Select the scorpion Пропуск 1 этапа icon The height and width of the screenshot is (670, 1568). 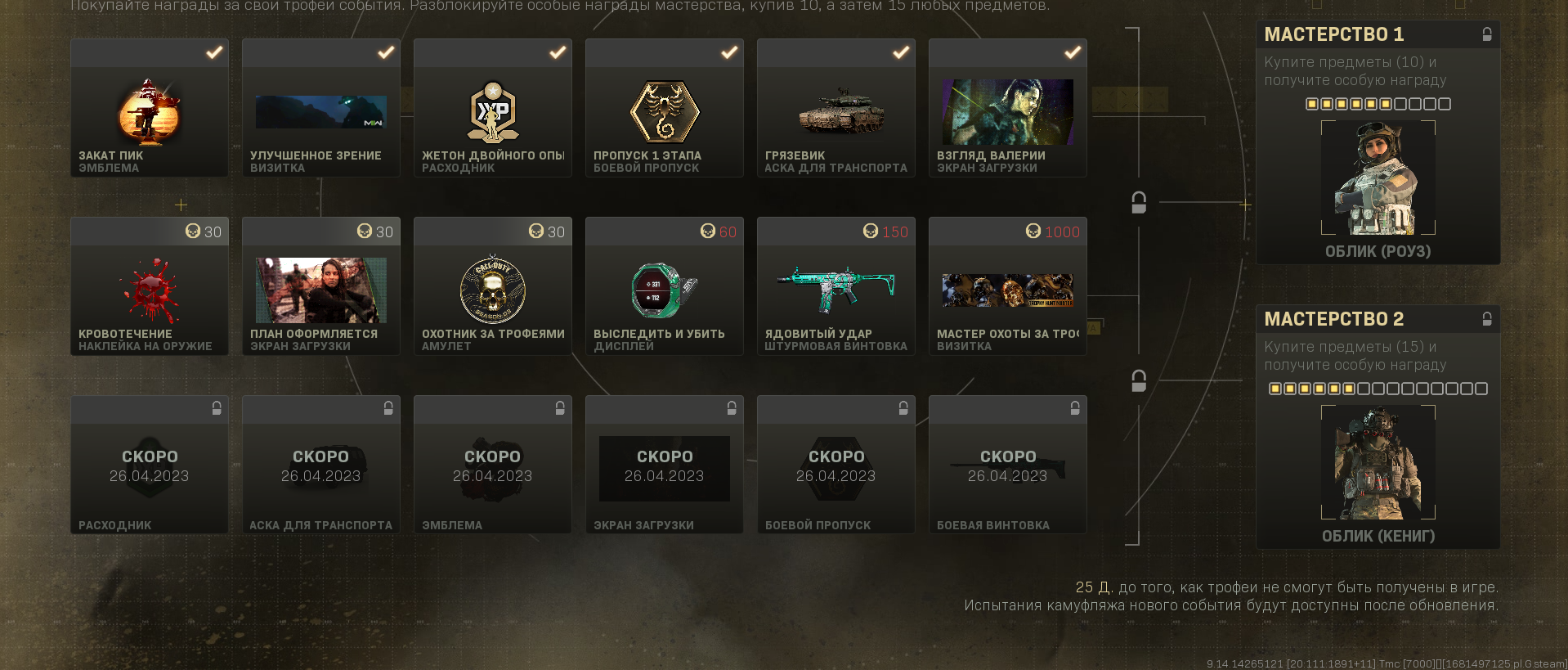pyautogui.click(x=665, y=112)
